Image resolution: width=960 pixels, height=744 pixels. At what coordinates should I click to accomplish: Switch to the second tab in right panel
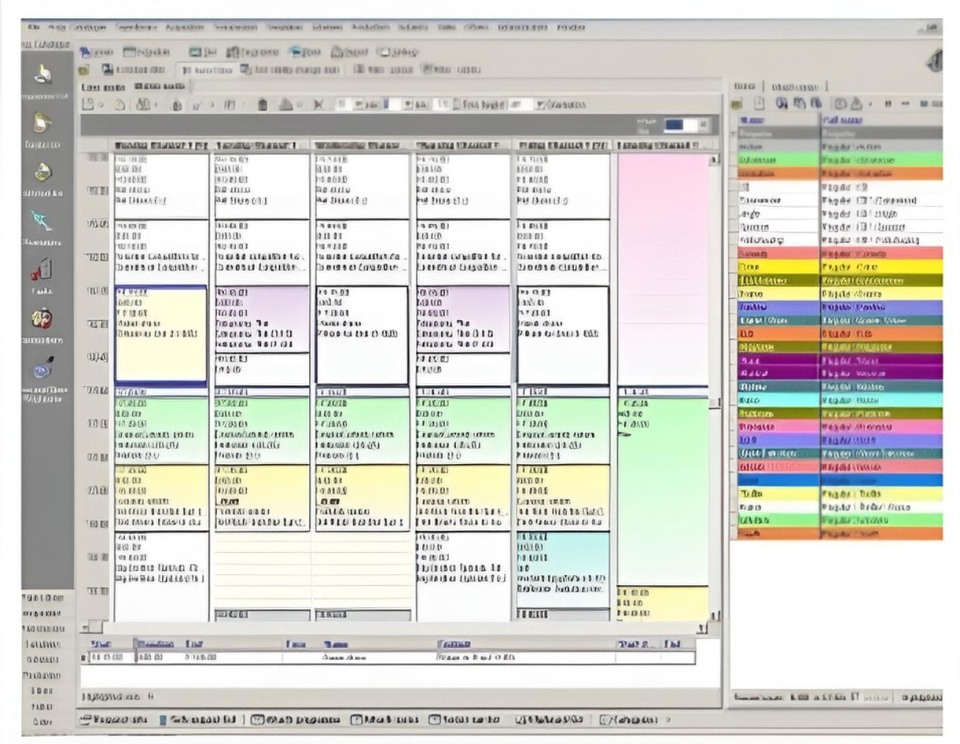click(x=796, y=87)
